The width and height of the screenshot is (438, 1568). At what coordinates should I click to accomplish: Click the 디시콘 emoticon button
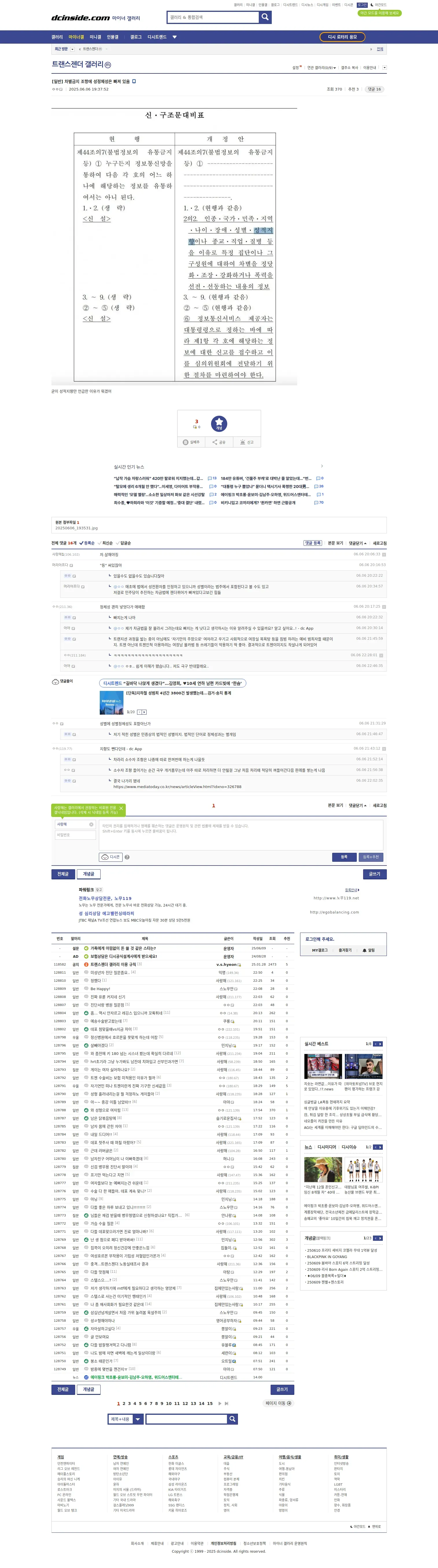pyautogui.click(x=111, y=857)
